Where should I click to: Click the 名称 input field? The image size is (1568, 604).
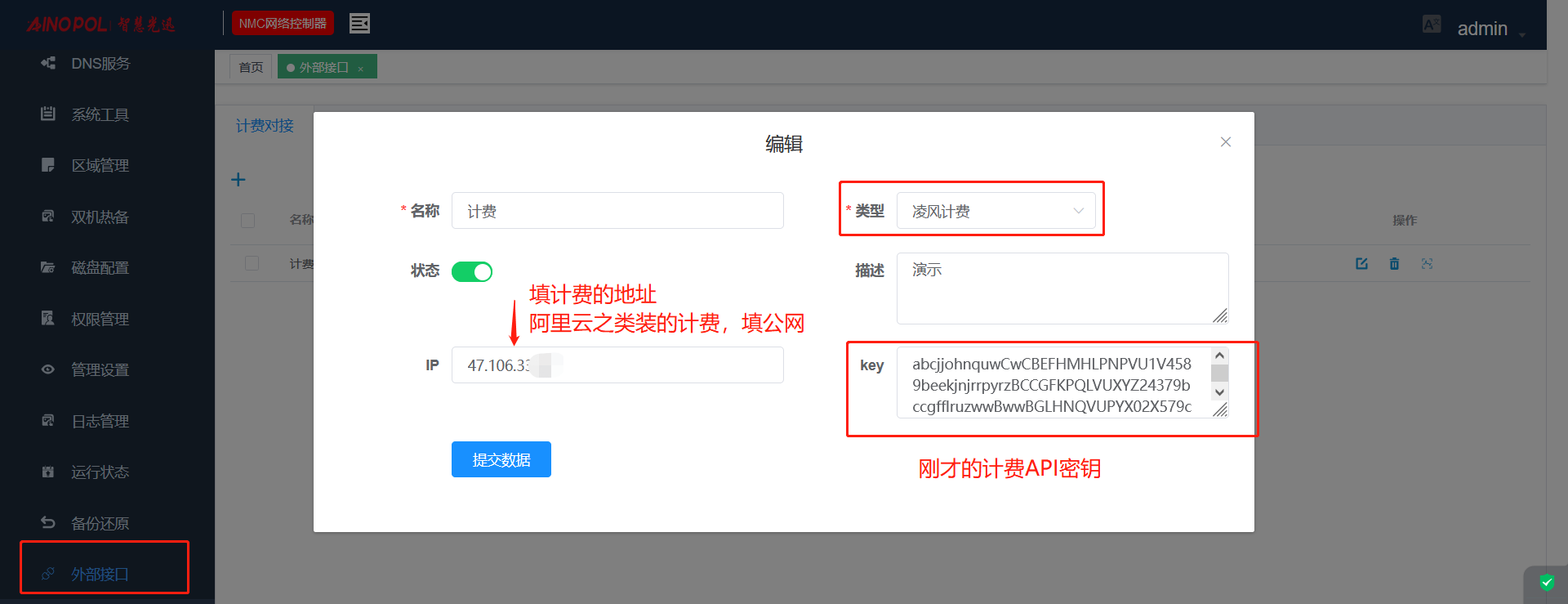point(617,211)
